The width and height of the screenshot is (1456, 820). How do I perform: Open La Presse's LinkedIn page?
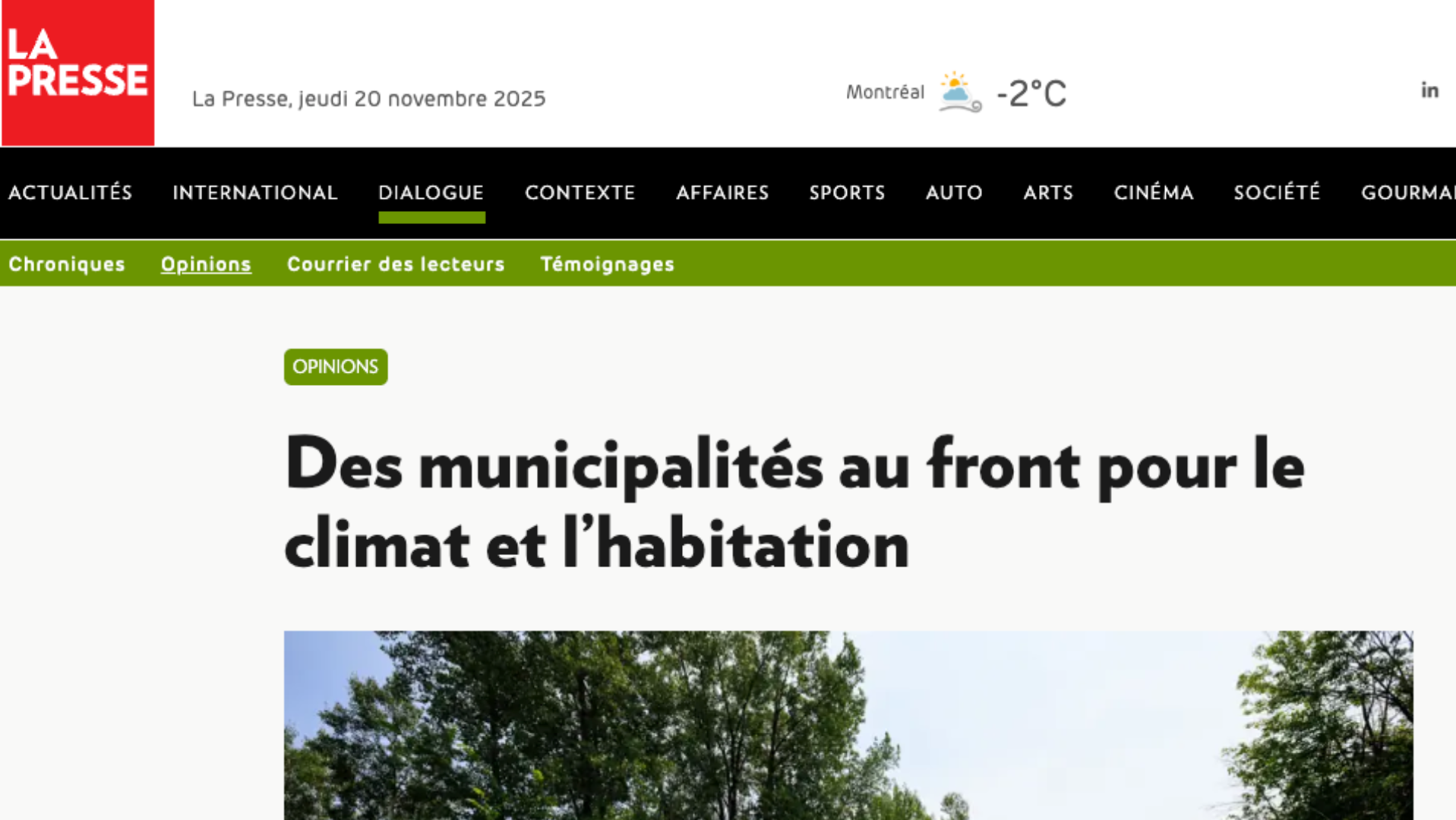[x=1430, y=90]
